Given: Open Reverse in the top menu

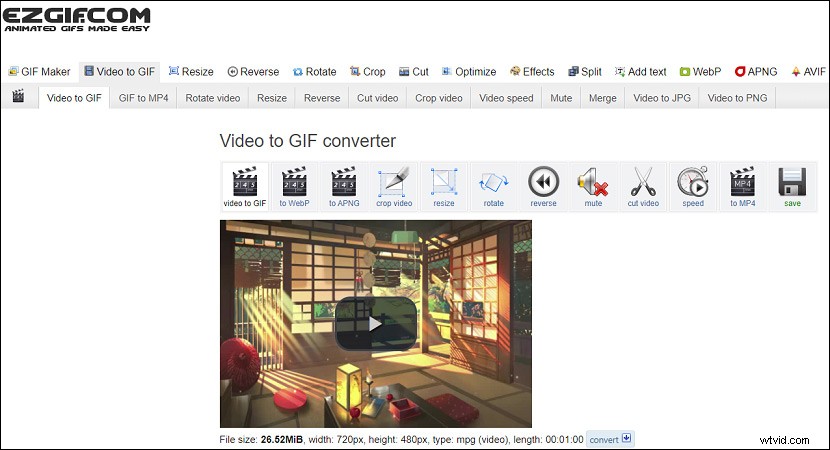Looking at the screenshot, I should coord(253,71).
